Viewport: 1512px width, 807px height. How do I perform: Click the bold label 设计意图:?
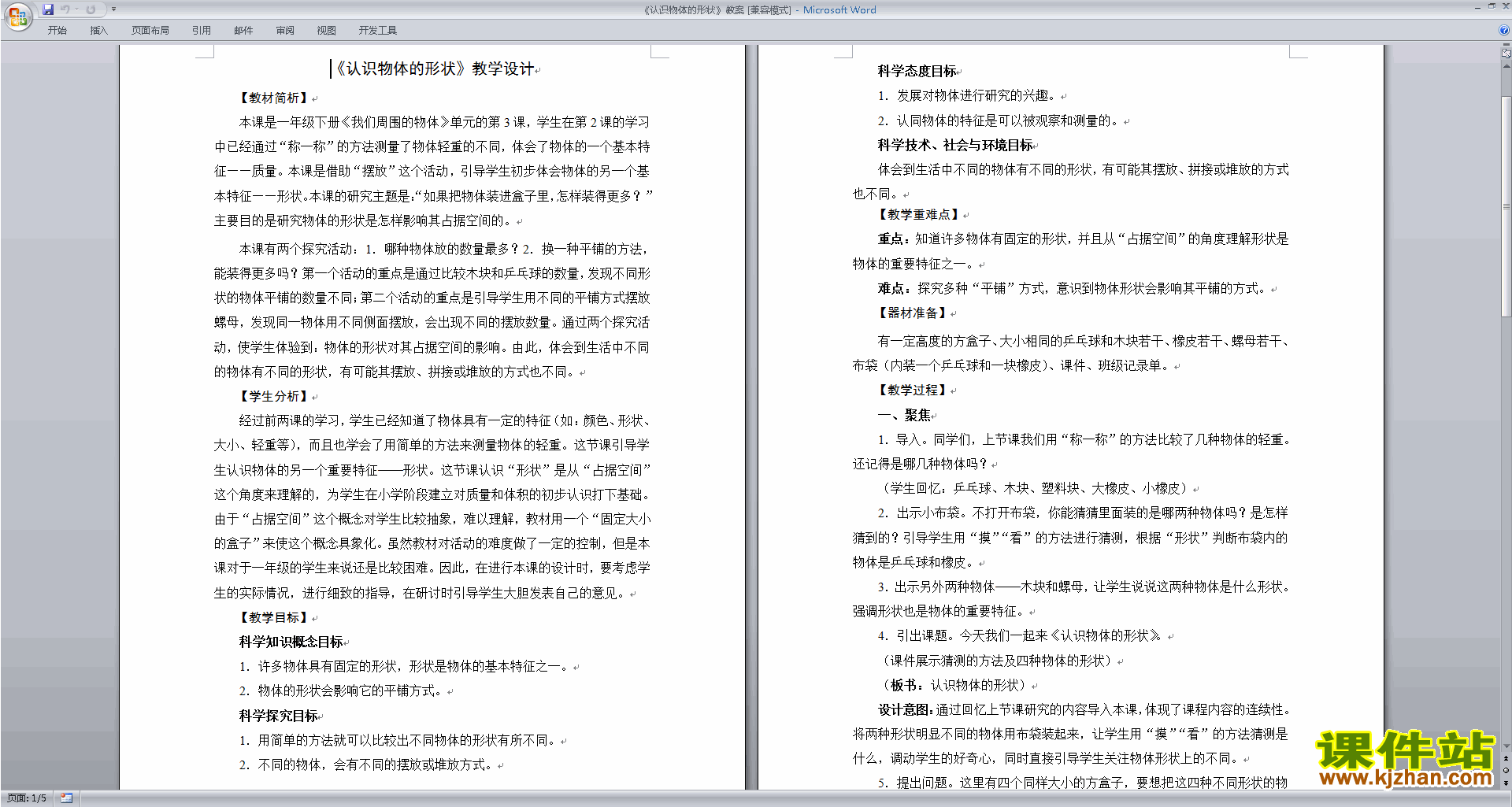(906, 710)
